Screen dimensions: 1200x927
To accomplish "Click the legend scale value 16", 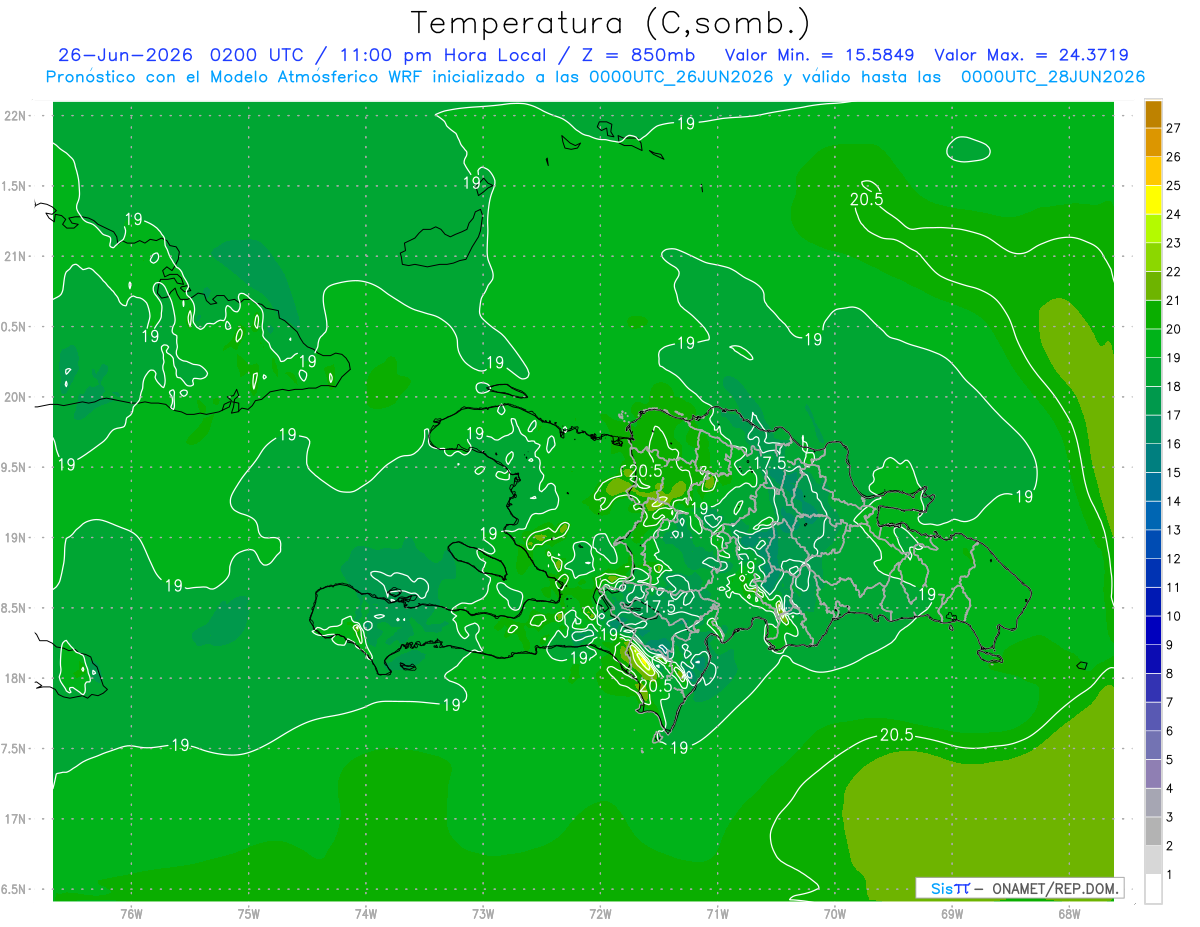I will [1174, 444].
